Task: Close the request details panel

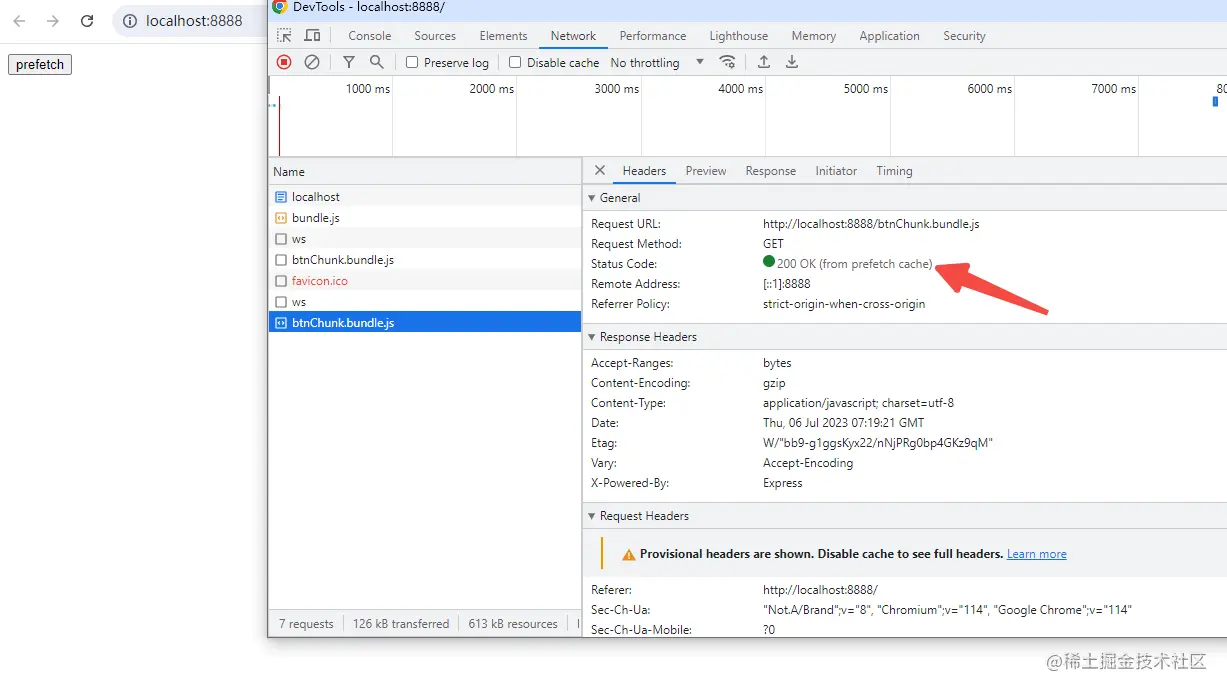Action: pyautogui.click(x=600, y=170)
